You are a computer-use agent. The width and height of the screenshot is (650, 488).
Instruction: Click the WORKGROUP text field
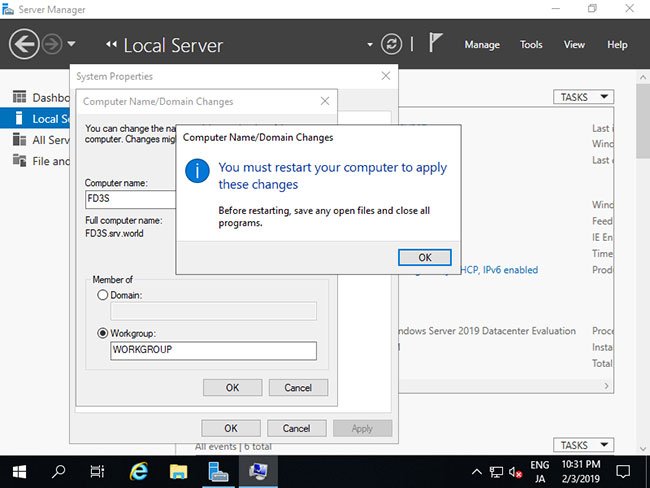[213, 350]
